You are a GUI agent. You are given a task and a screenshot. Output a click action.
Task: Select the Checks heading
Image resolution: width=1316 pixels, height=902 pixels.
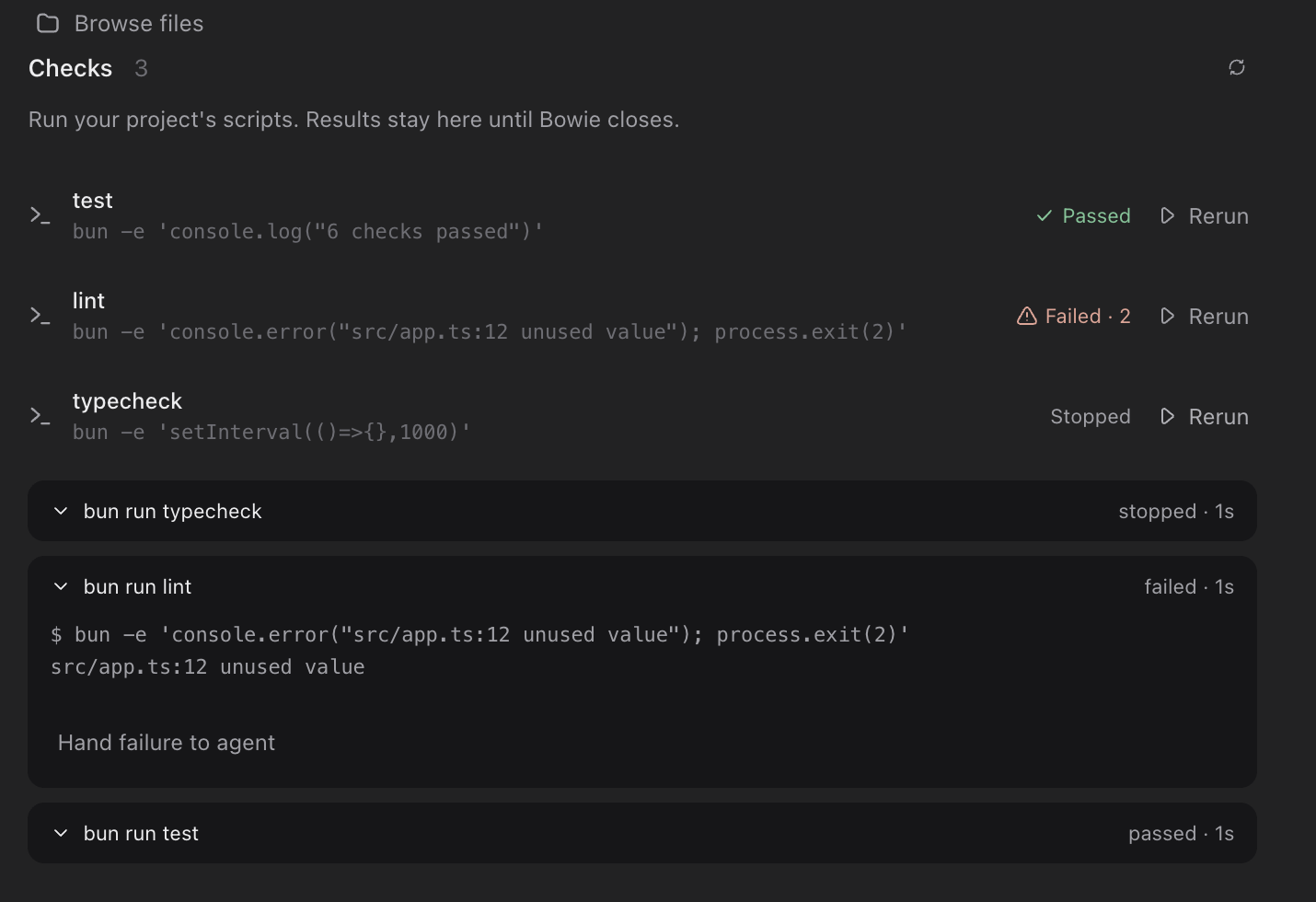pyautogui.click(x=71, y=68)
